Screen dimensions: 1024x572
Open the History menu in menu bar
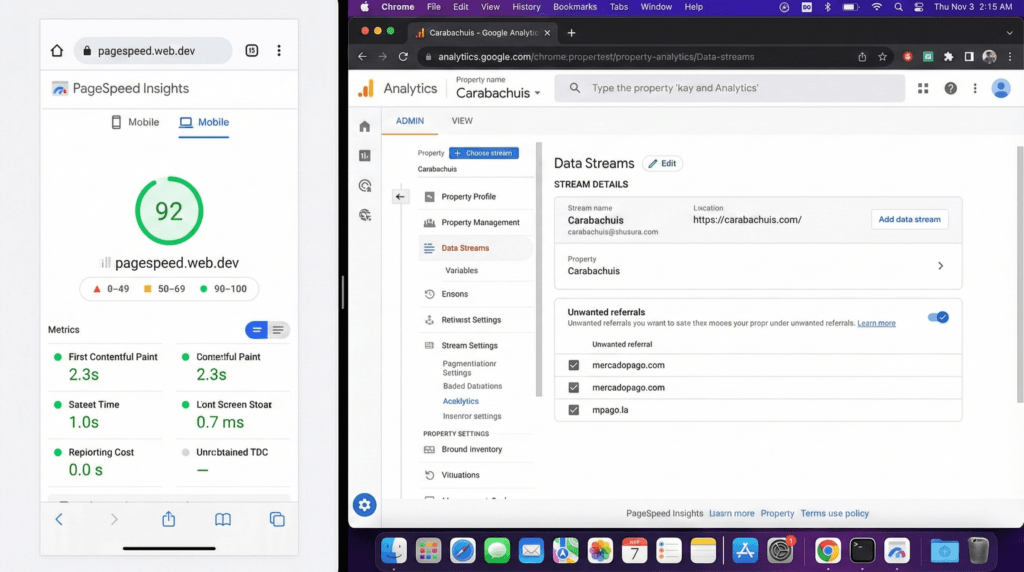[526, 7]
